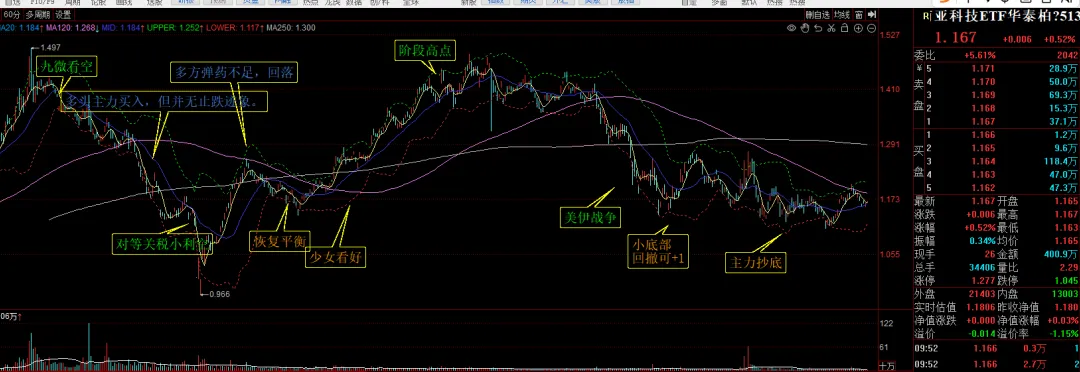
Task: Toggle chart element visibility with eye icon
Action: pyautogui.click(x=792, y=28)
